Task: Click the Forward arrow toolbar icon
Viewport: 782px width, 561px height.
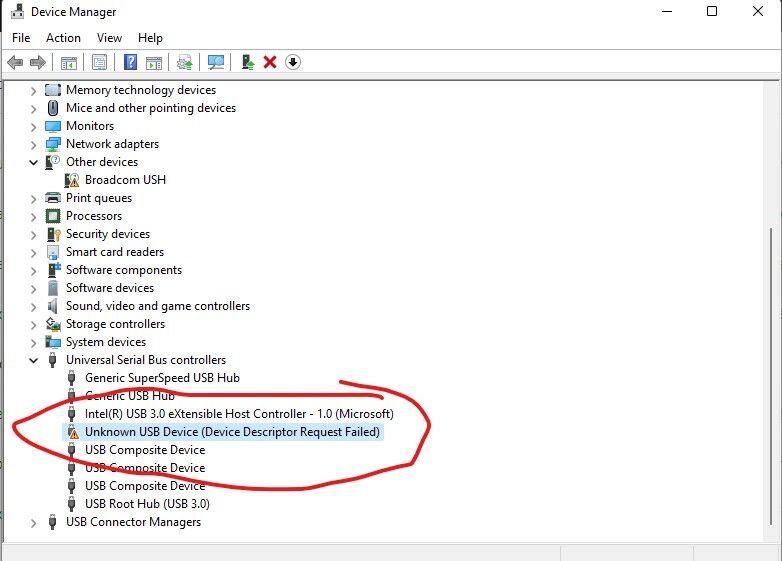Action: (x=38, y=62)
